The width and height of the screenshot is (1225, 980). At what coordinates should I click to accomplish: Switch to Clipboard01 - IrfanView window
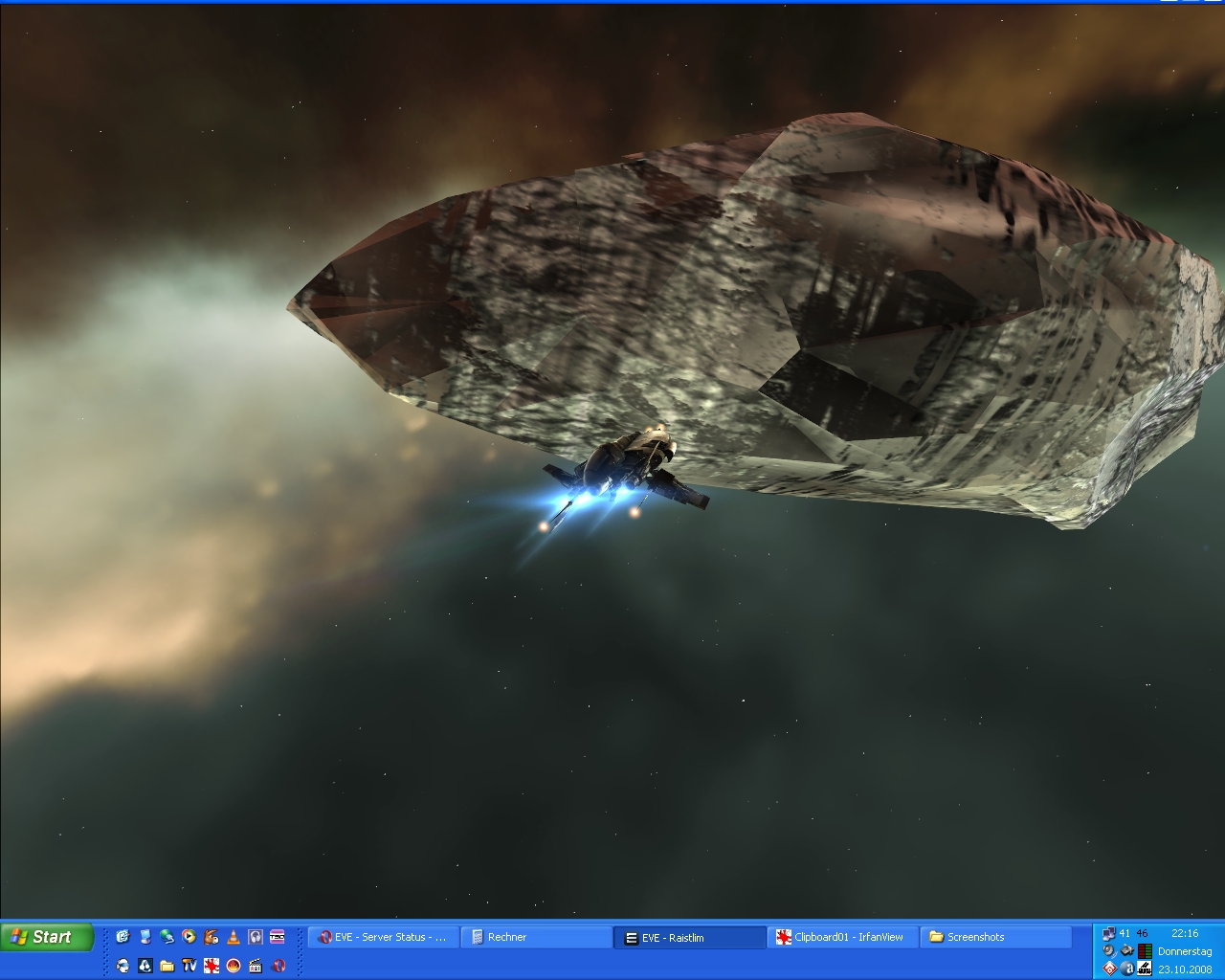(x=842, y=938)
